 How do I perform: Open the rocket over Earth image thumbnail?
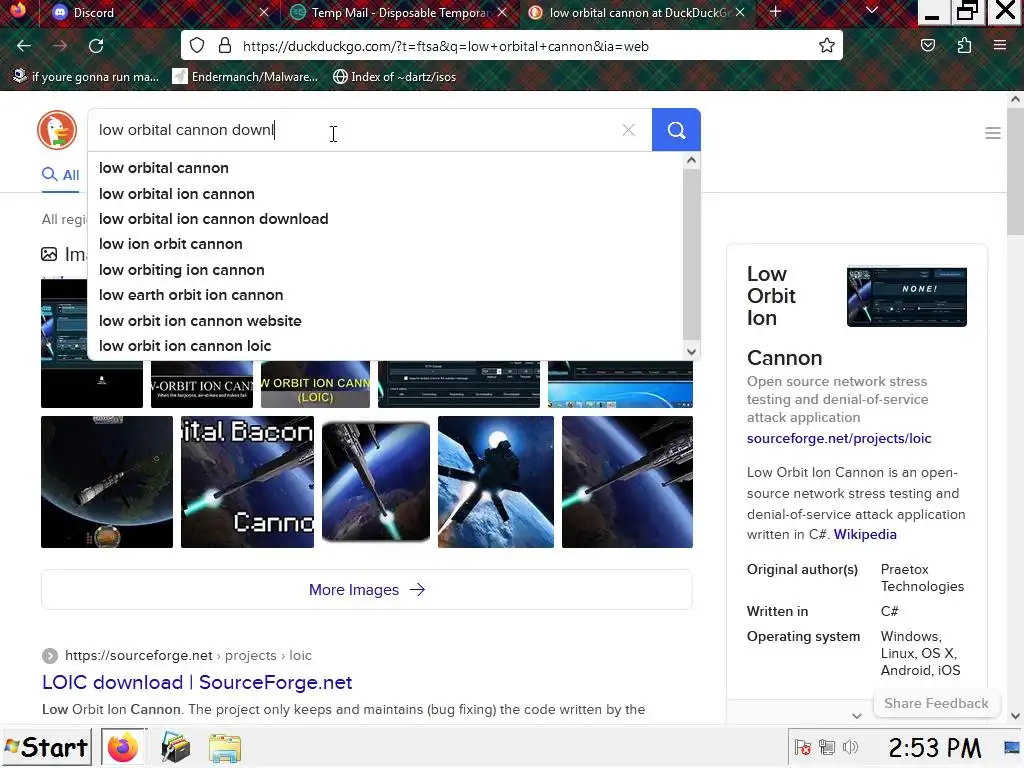107,482
